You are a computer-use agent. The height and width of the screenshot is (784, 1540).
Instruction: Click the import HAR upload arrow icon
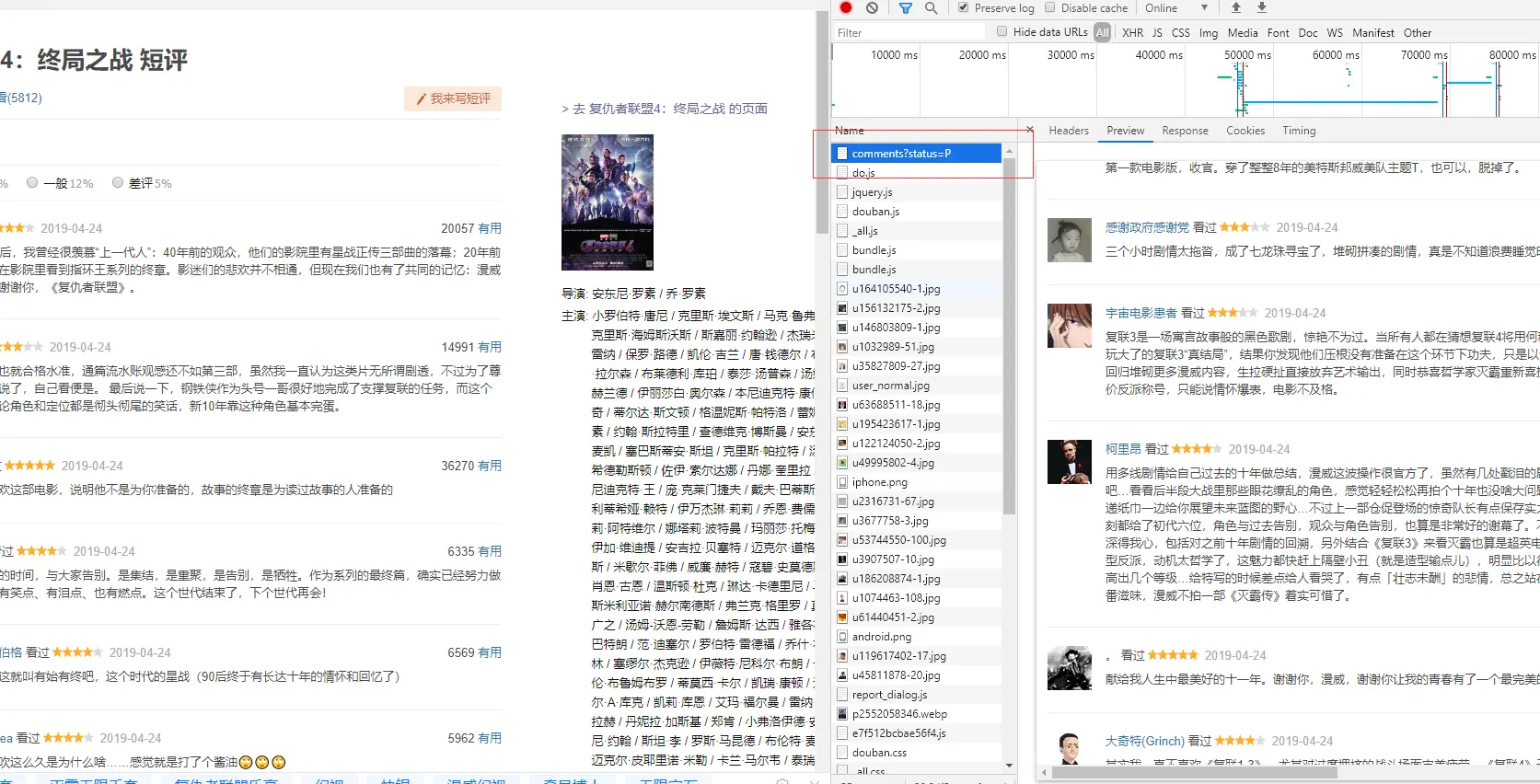click(x=1236, y=7)
